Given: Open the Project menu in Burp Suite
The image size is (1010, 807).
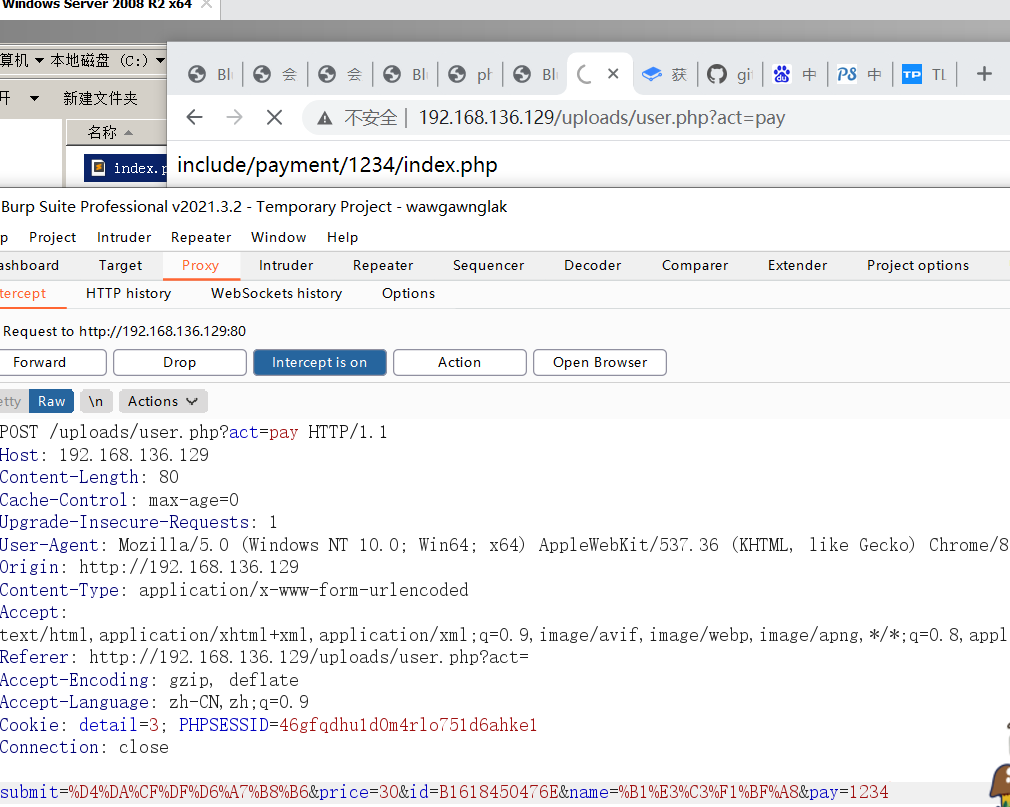Looking at the screenshot, I should tap(52, 237).
